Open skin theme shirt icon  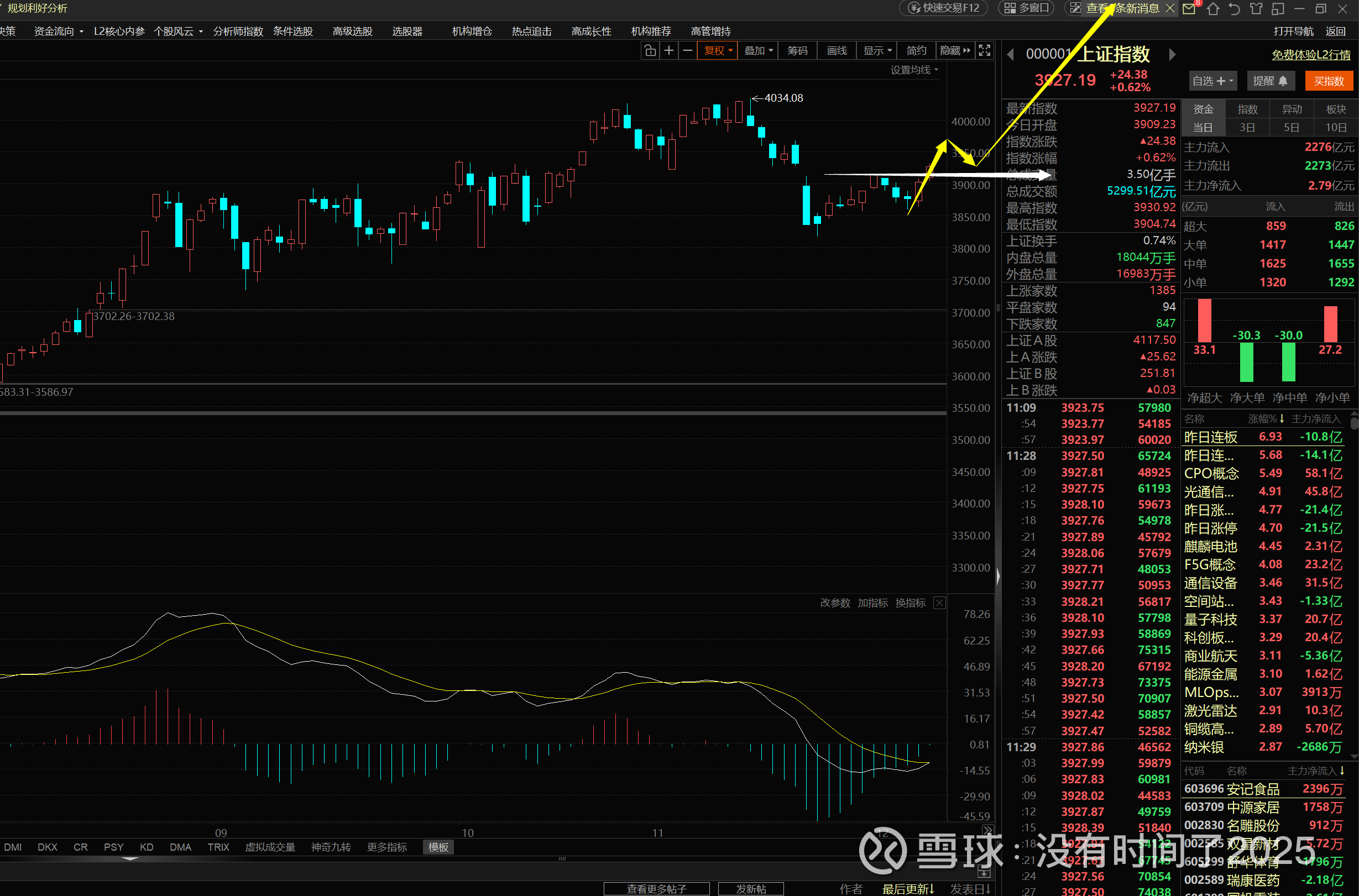point(1256,9)
